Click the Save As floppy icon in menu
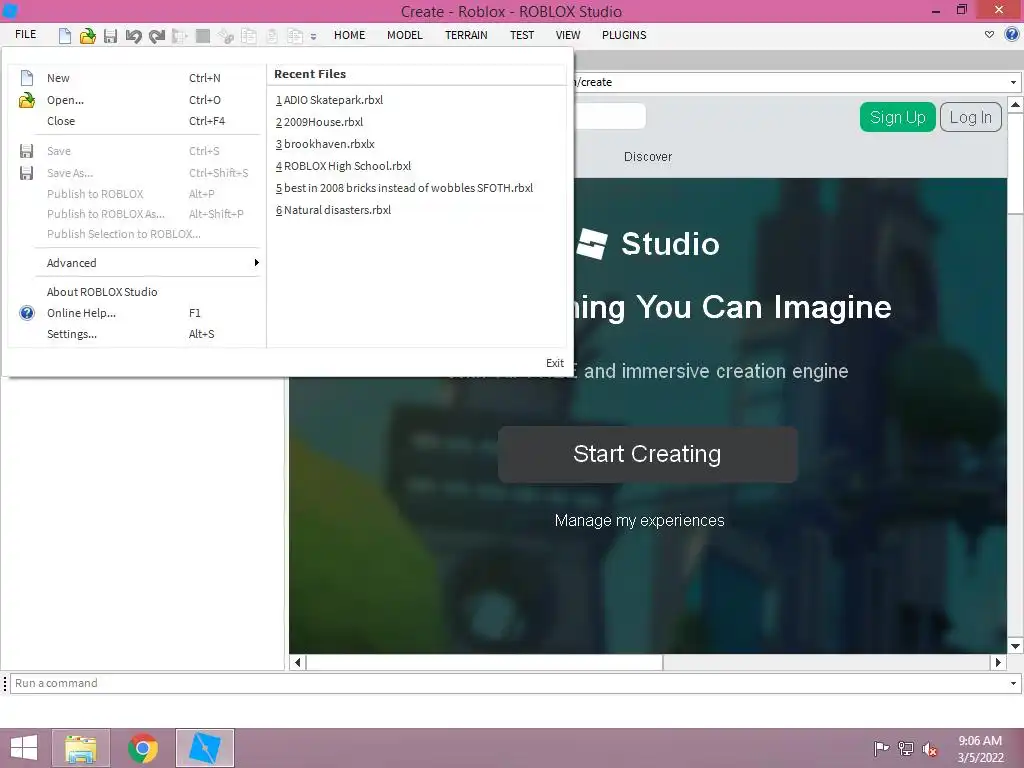Image resolution: width=1024 pixels, height=768 pixels. 27,173
